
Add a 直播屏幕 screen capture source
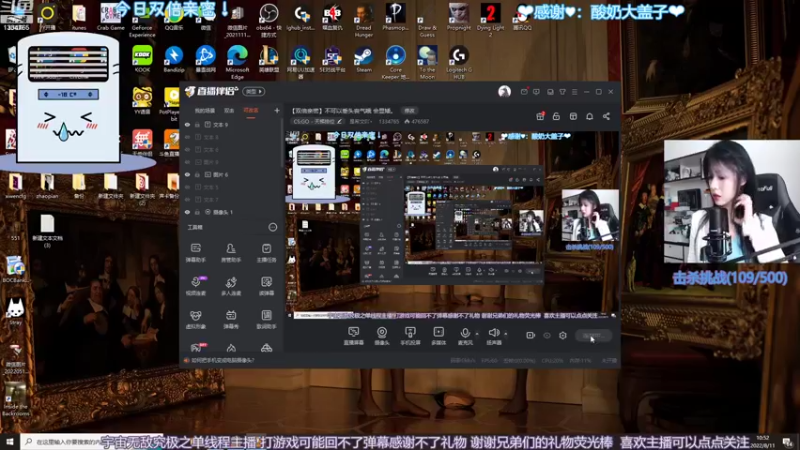point(353,336)
